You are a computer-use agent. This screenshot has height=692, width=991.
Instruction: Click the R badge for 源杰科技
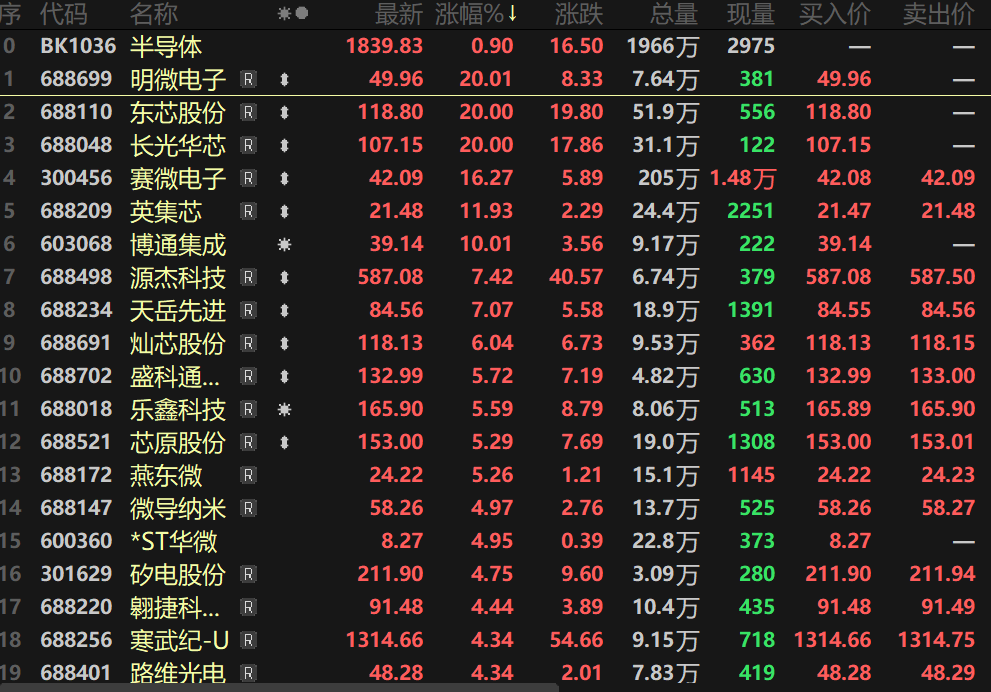[248, 277]
